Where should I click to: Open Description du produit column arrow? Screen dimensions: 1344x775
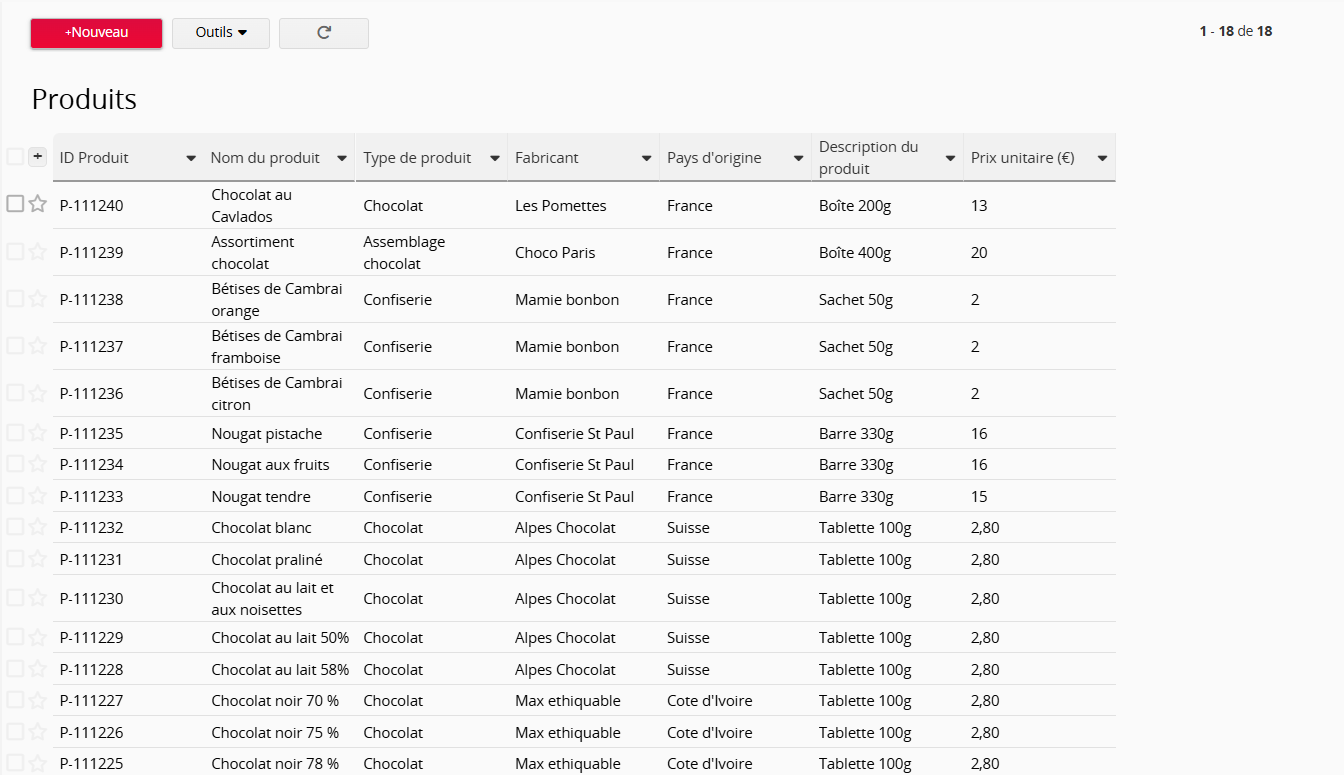950,158
